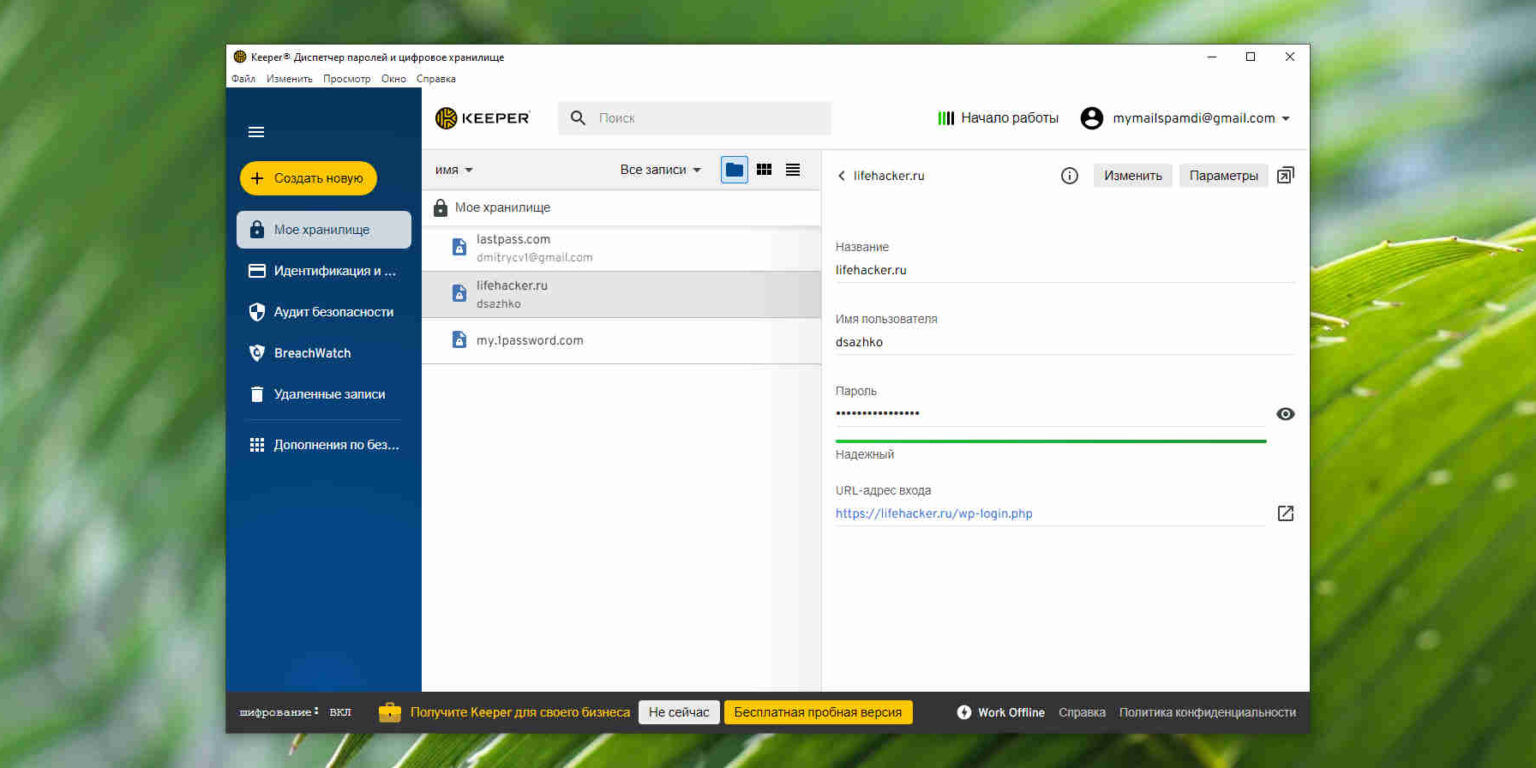Open the hamburger menu in sidebar
The width and height of the screenshot is (1536, 768).
[x=256, y=132]
